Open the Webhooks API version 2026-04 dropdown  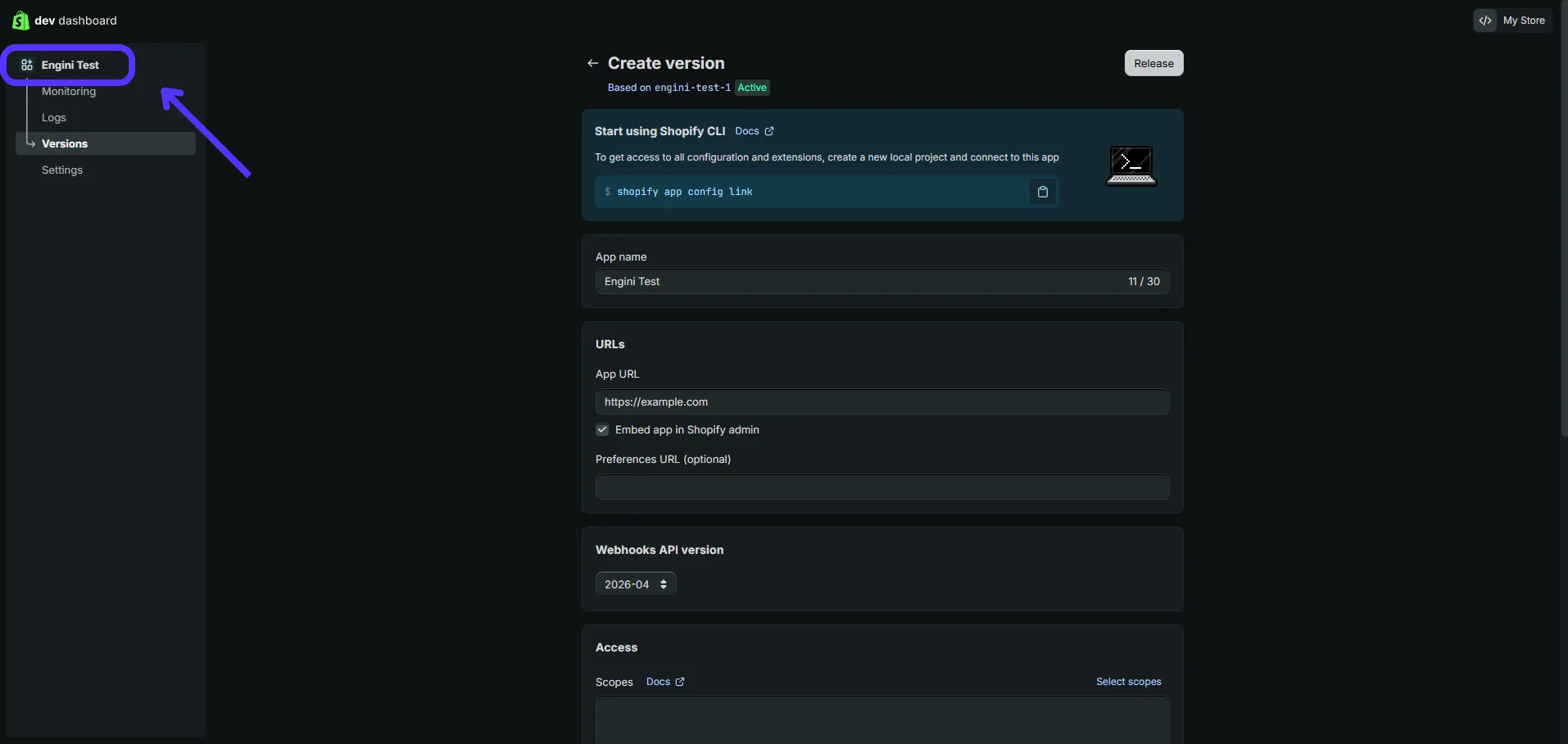coord(636,584)
